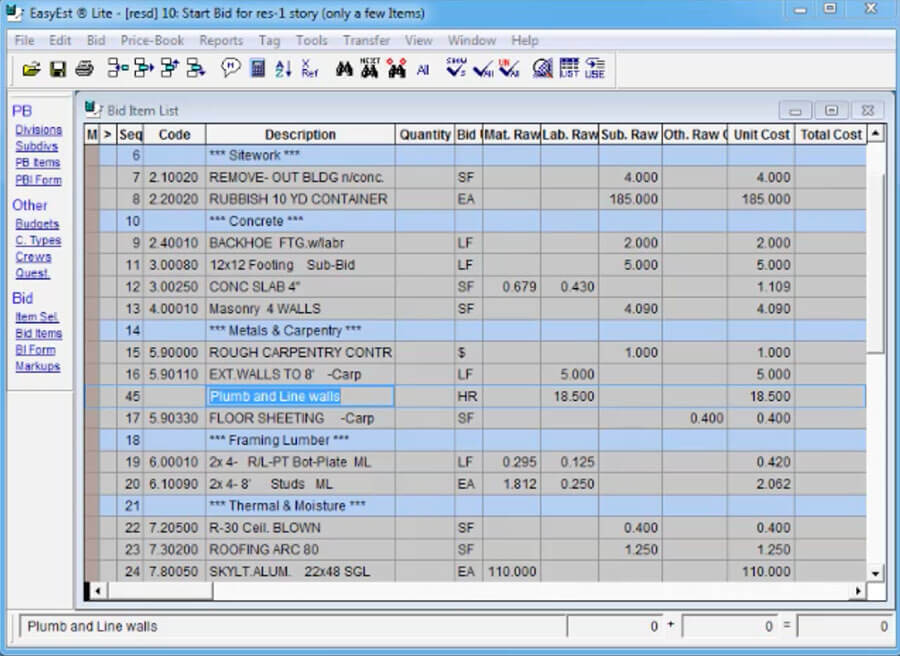Viewport: 900px width, 656px height.
Task: Click the X-Ref toolbar icon
Action: coord(311,68)
